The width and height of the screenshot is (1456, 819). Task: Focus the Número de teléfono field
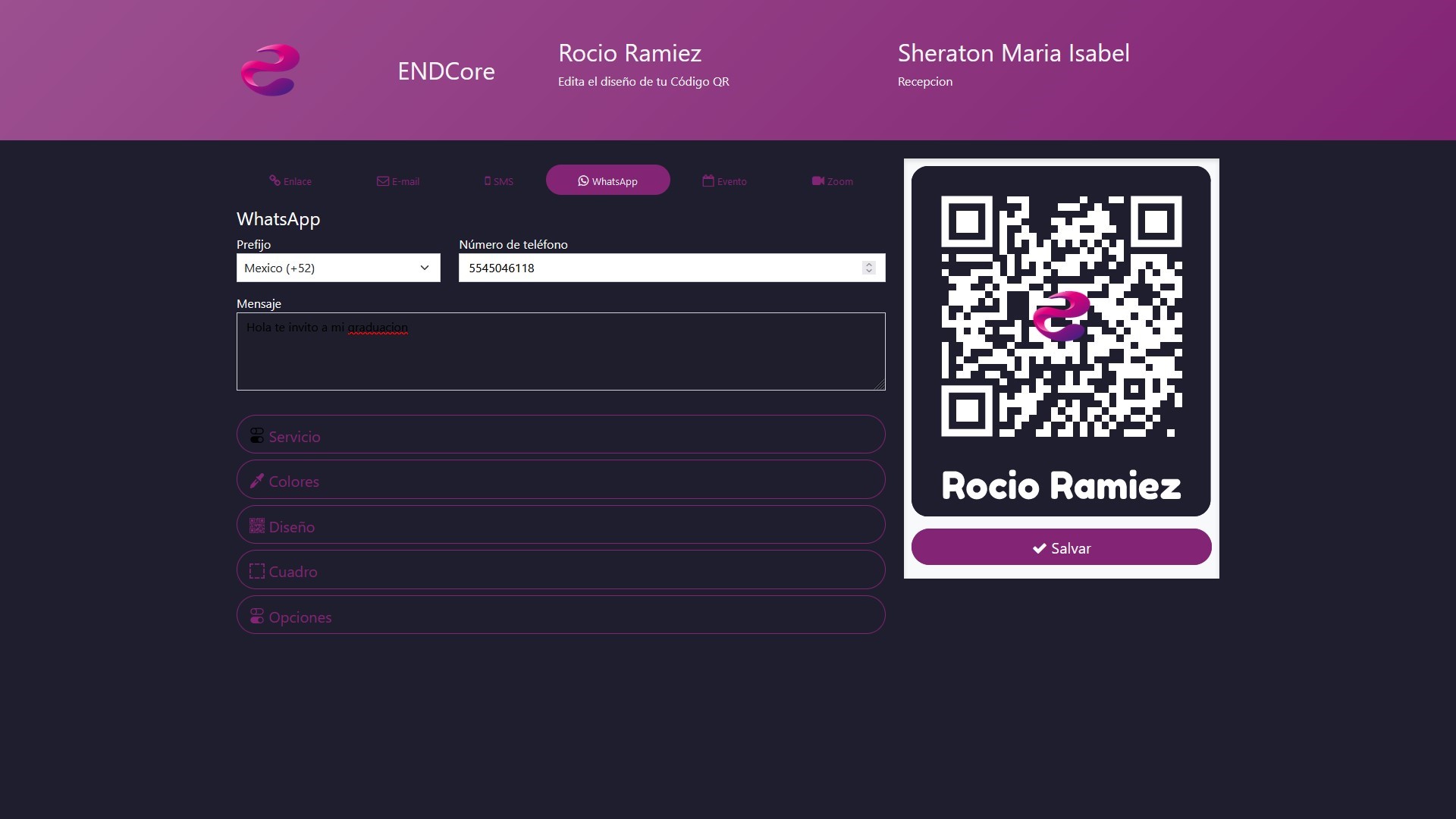point(672,268)
